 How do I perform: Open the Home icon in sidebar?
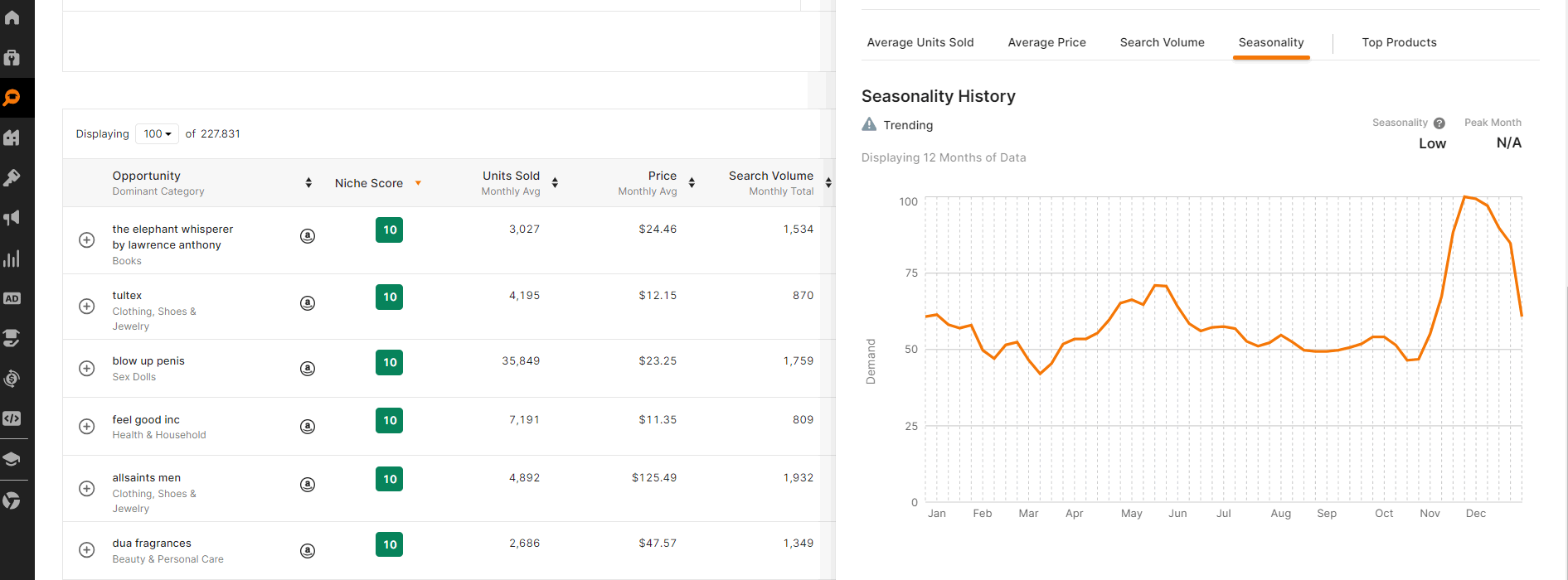coord(12,17)
